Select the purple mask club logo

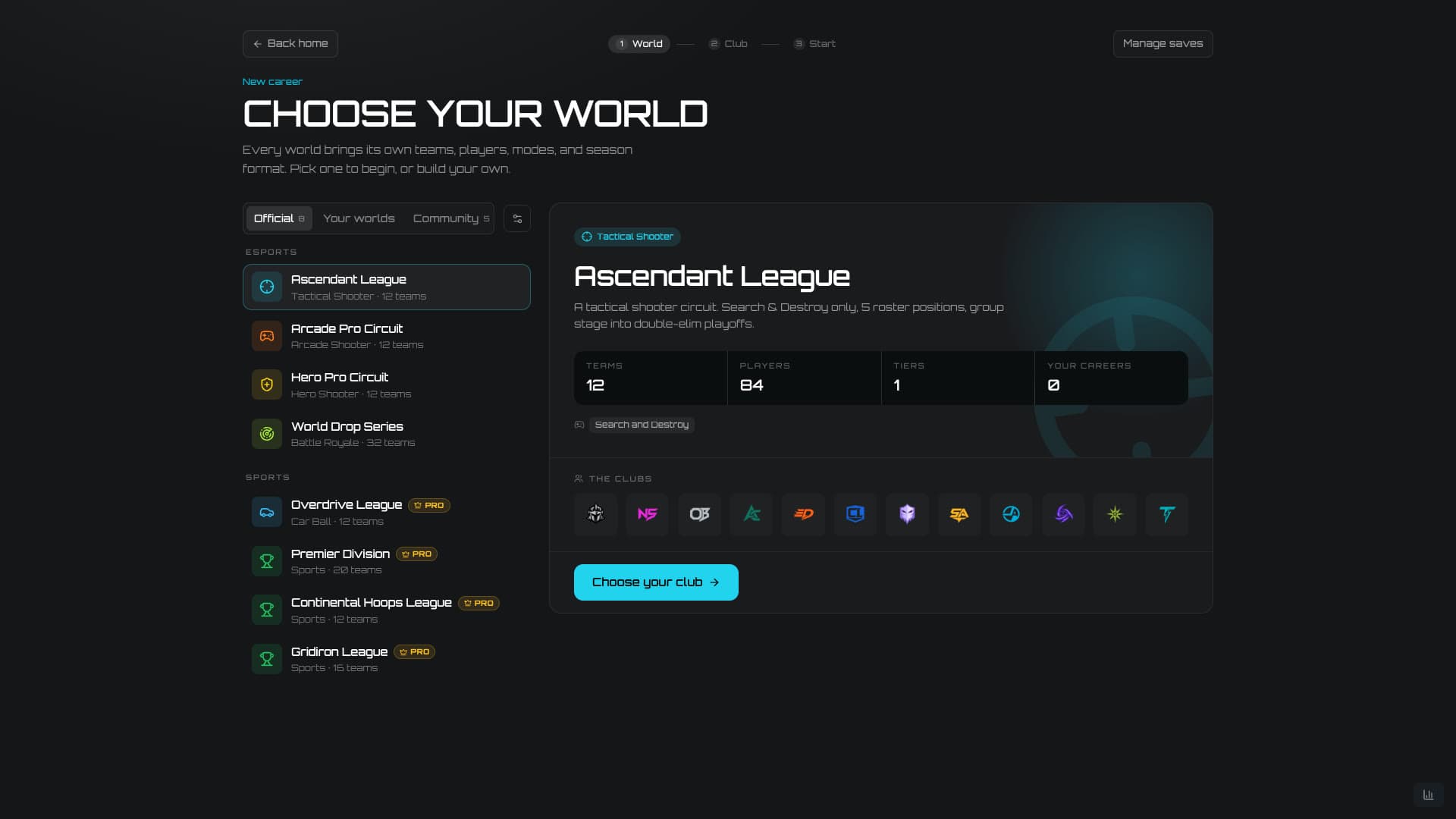coord(907,514)
